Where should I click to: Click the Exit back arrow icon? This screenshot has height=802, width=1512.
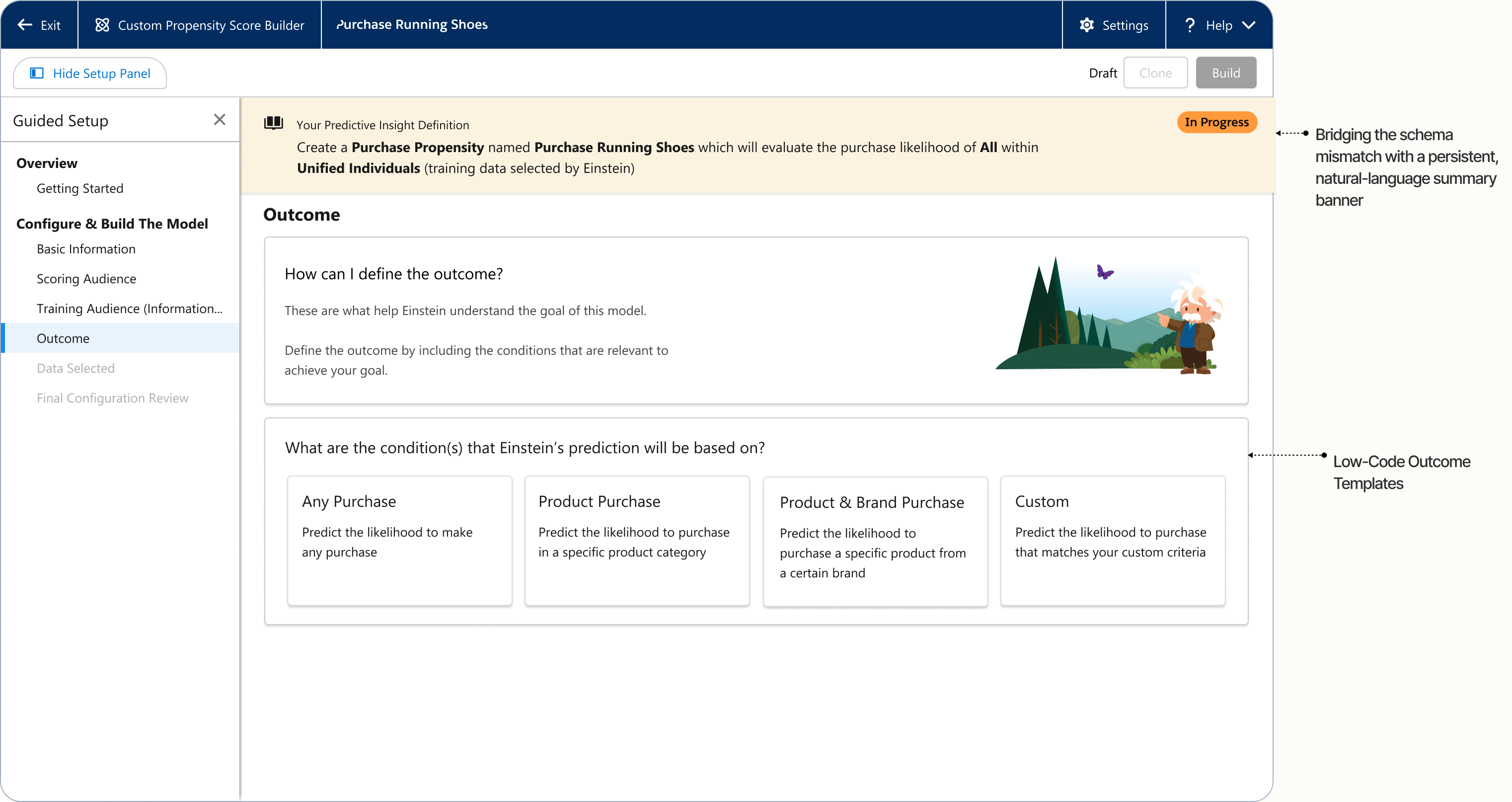(x=25, y=25)
